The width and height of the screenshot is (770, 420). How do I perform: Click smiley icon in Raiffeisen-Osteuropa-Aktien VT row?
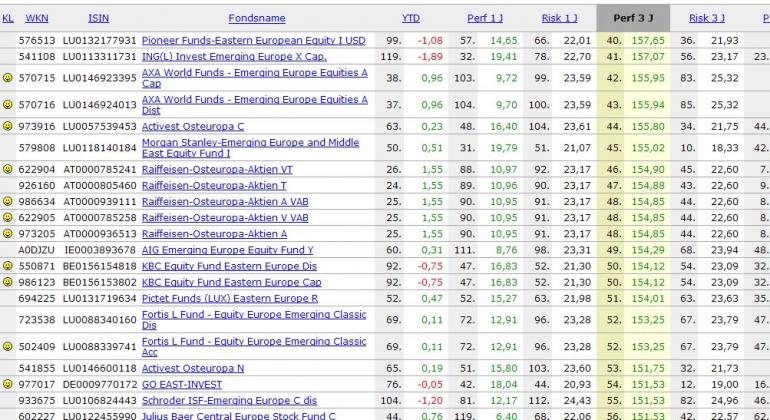click(x=7, y=168)
